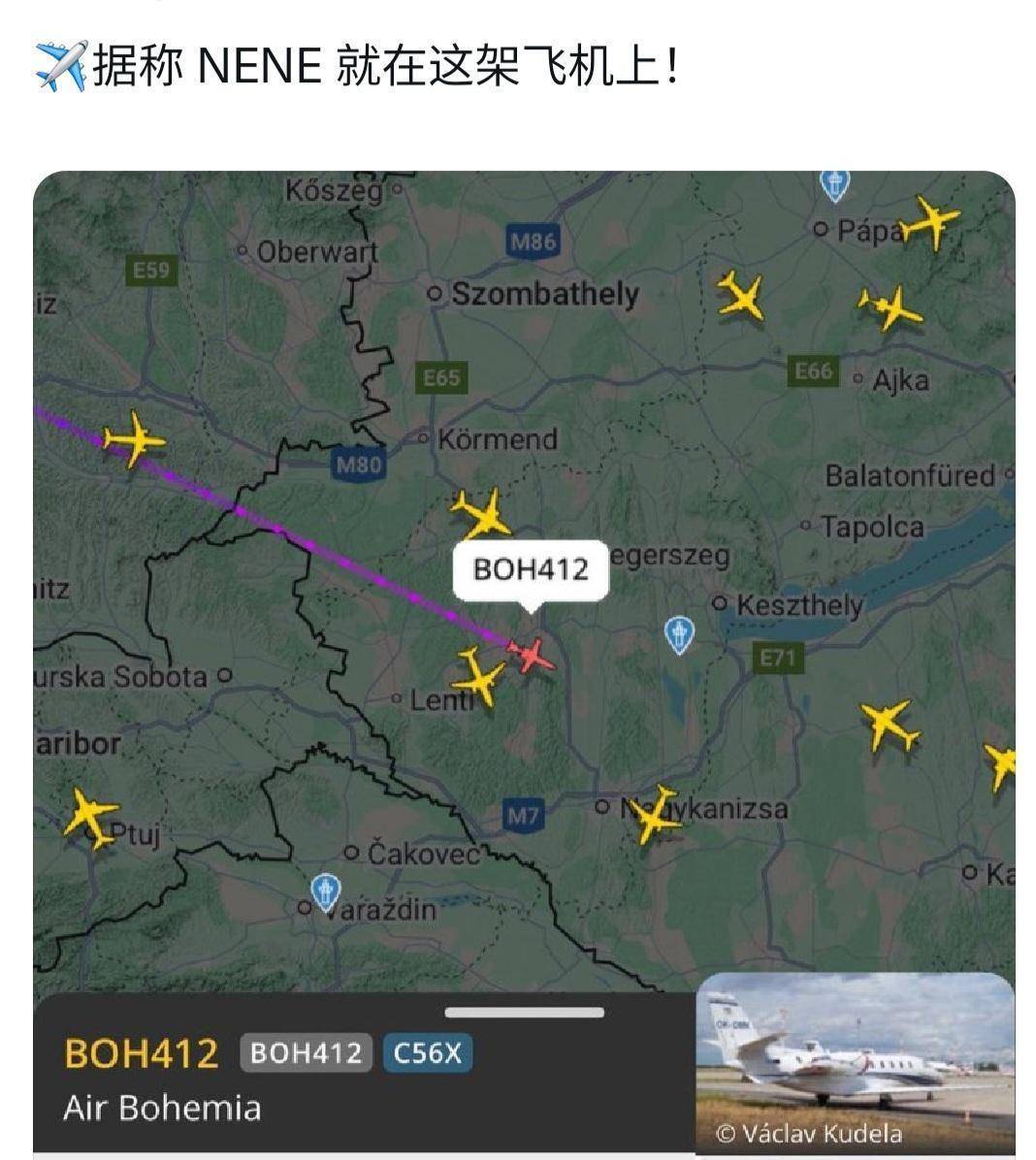Click the Air Bohemia airline name
The width and height of the screenshot is (1036, 1160).
(x=162, y=1109)
